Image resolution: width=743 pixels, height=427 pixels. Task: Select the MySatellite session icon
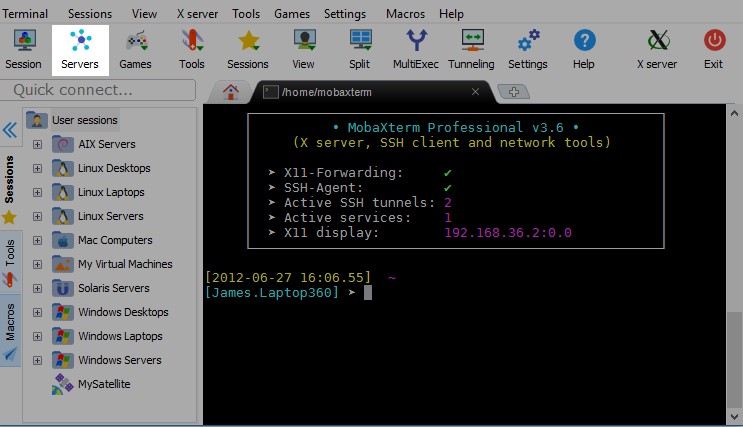[x=63, y=384]
